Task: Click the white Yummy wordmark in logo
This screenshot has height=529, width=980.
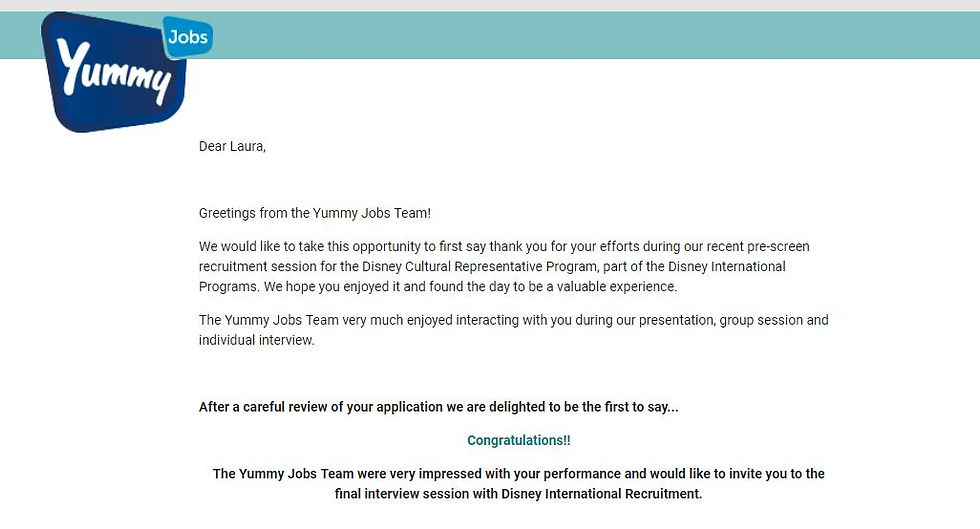Action: [114, 71]
